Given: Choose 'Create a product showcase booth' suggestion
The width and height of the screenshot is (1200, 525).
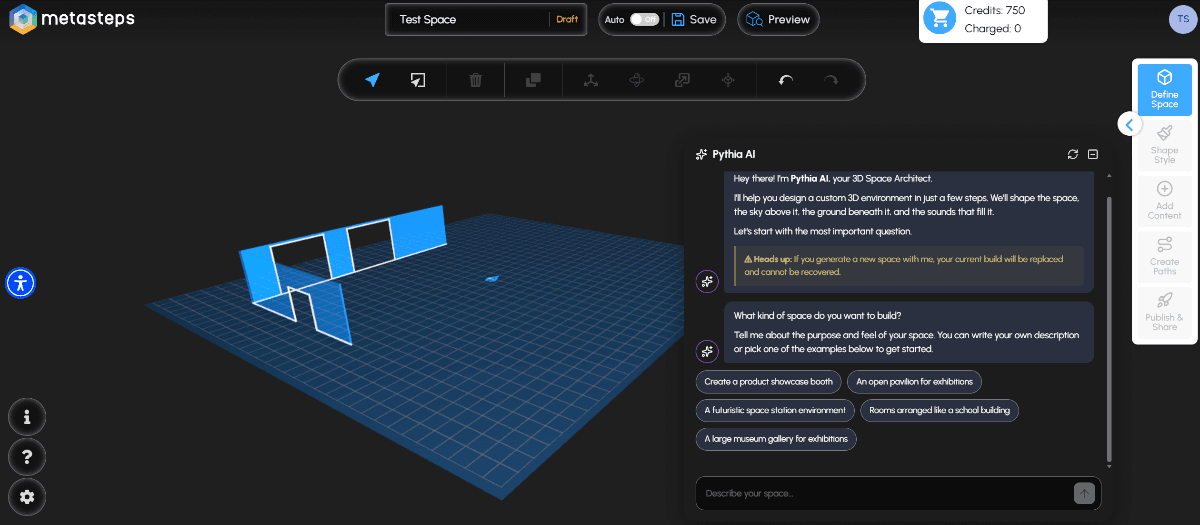Looking at the screenshot, I should 768,382.
